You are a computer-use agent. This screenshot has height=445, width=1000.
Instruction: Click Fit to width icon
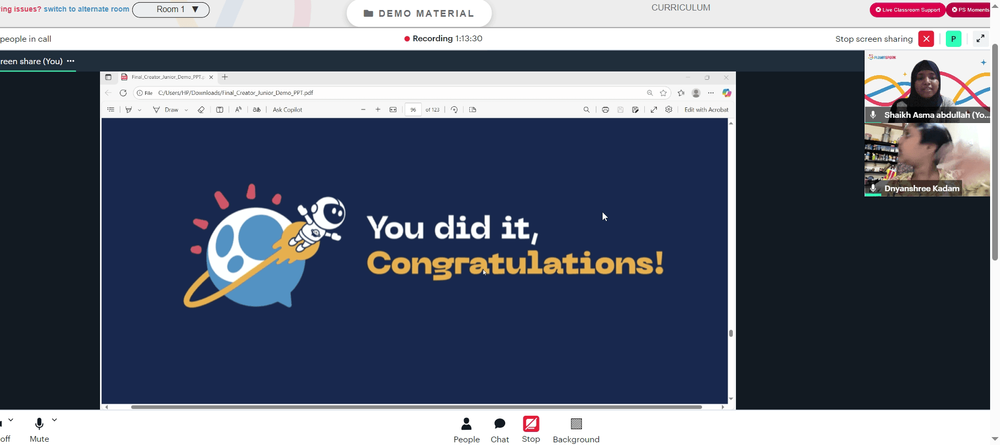click(393, 110)
